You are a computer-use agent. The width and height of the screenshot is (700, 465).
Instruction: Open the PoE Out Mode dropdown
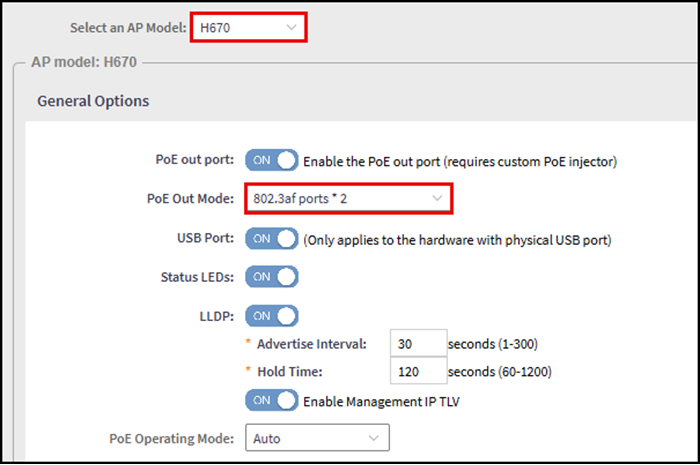pyautogui.click(x=348, y=199)
